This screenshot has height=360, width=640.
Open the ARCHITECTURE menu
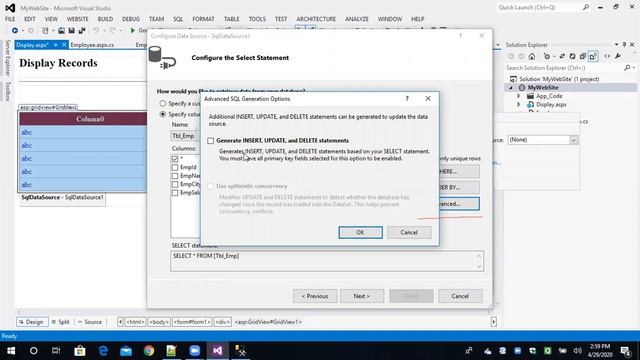click(x=316, y=19)
